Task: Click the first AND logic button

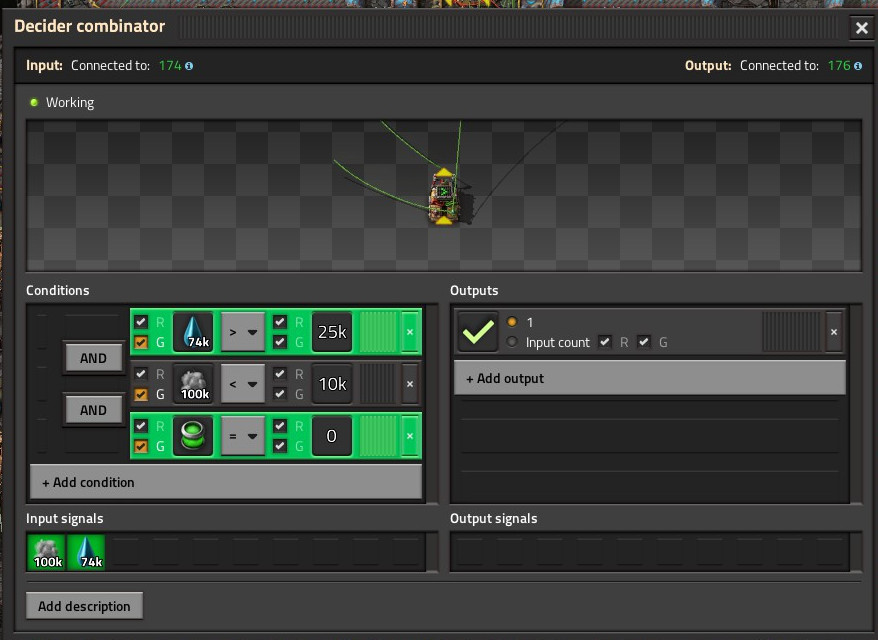Action: tap(94, 358)
